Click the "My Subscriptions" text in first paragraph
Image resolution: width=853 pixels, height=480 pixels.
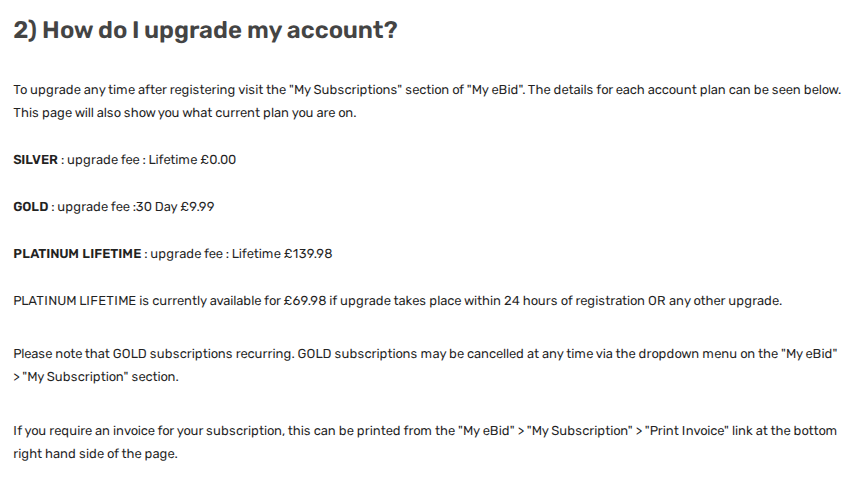click(345, 90)
